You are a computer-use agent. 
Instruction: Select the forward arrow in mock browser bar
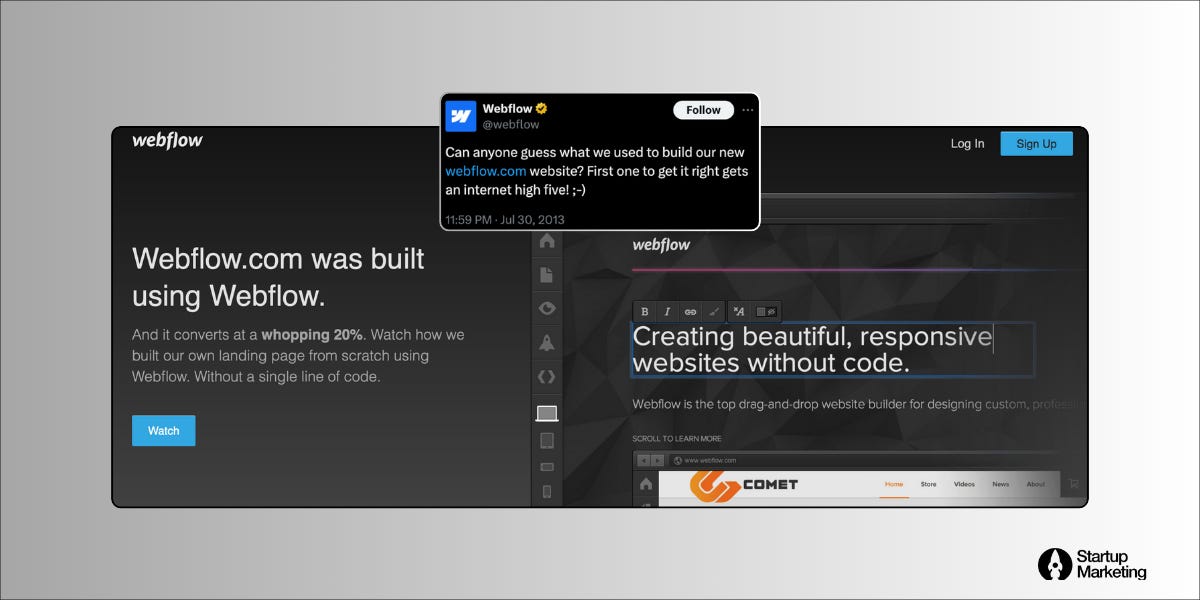point(657,460)
